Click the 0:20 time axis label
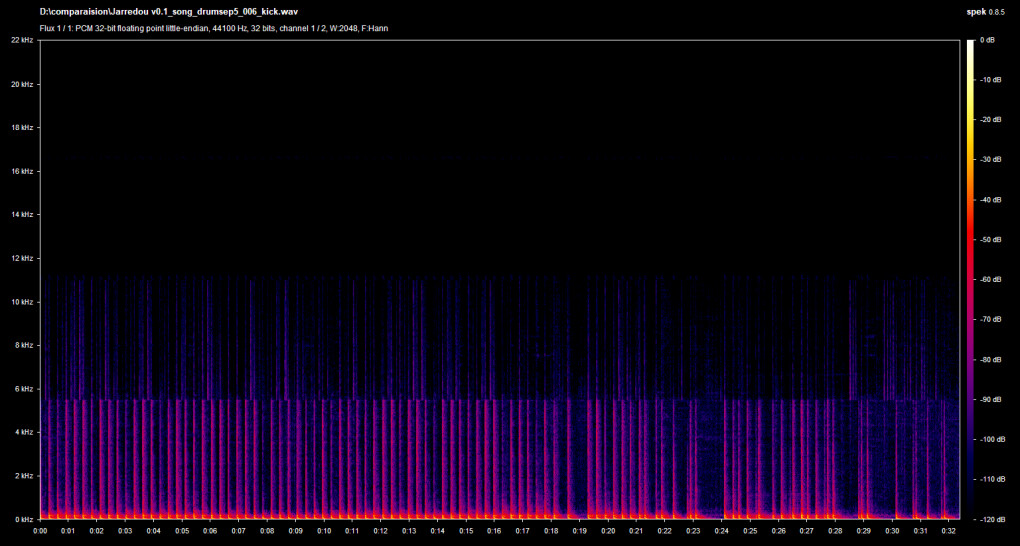The image size is (1020, 546). [608, 531]
